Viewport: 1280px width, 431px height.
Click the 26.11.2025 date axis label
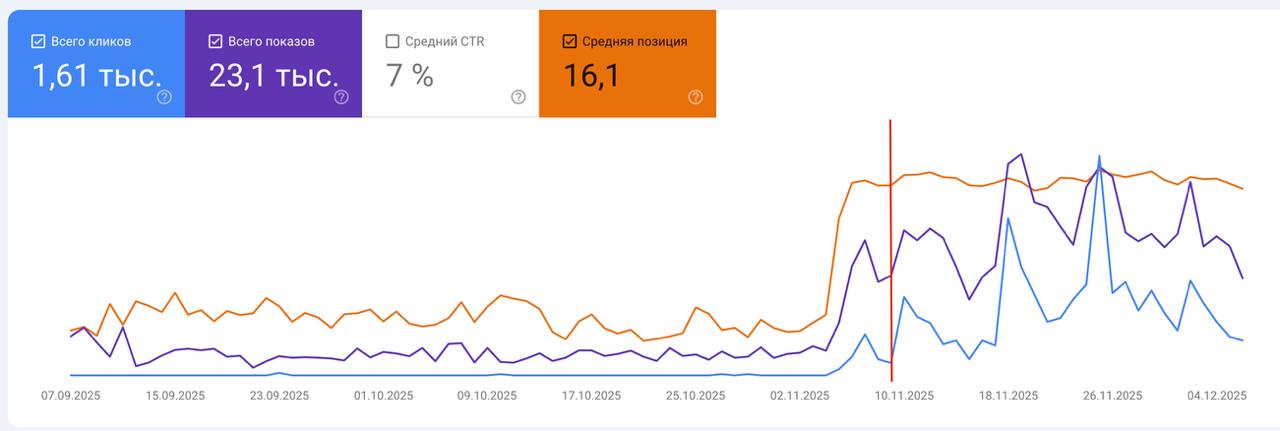(1112, 396)
